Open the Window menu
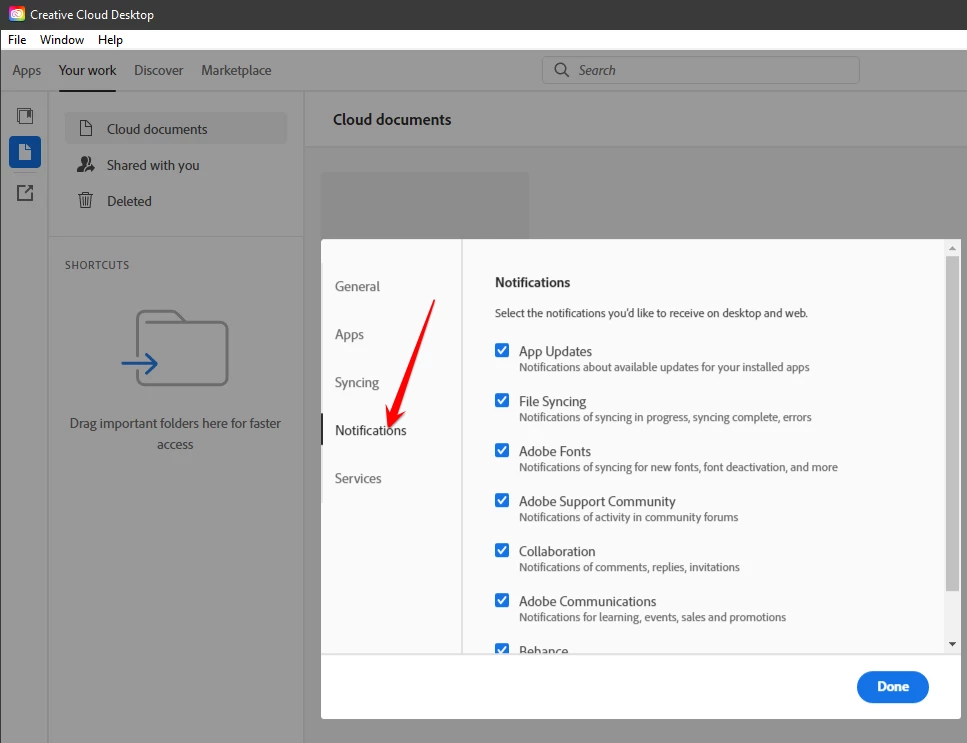The width and height of the screenshot is (967, 743). tap(62, 39)
